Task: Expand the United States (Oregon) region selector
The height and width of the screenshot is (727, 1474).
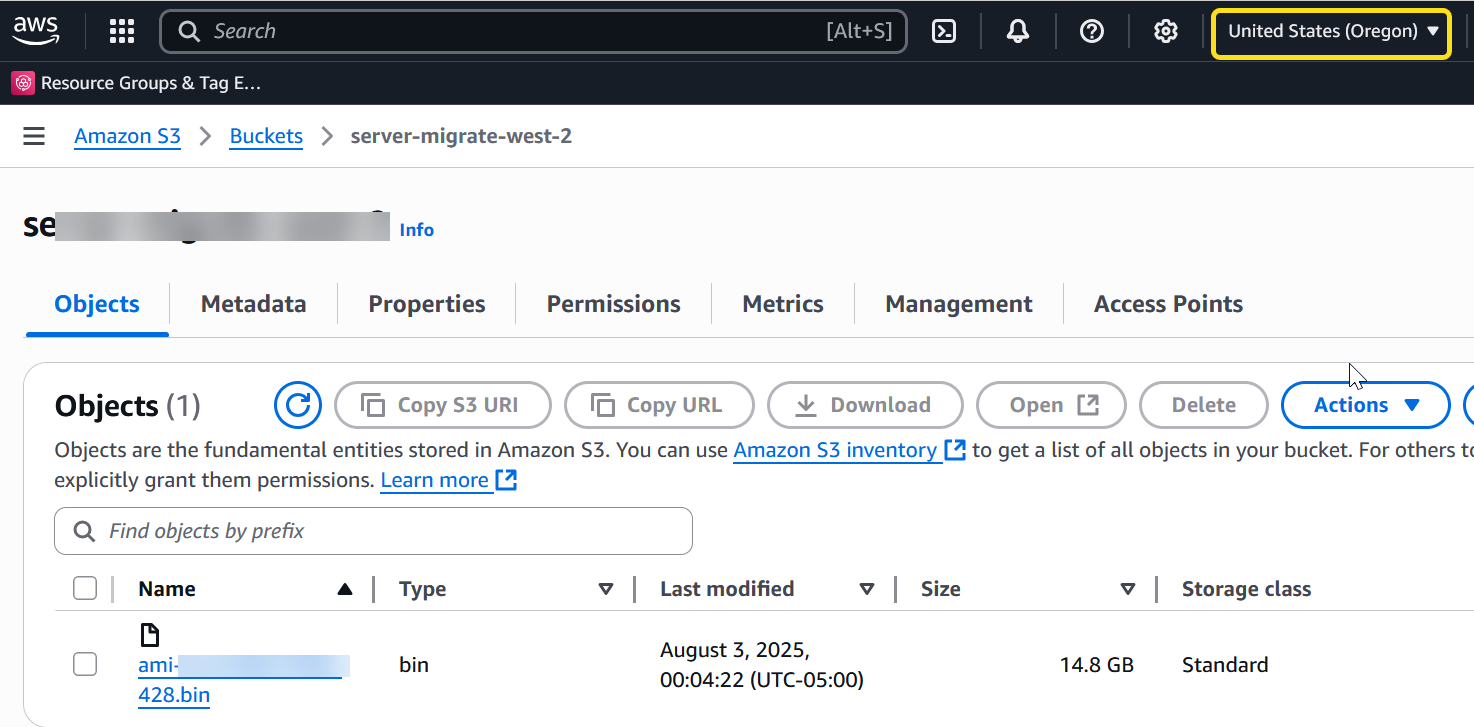Action: click(x=1331, y=31)
